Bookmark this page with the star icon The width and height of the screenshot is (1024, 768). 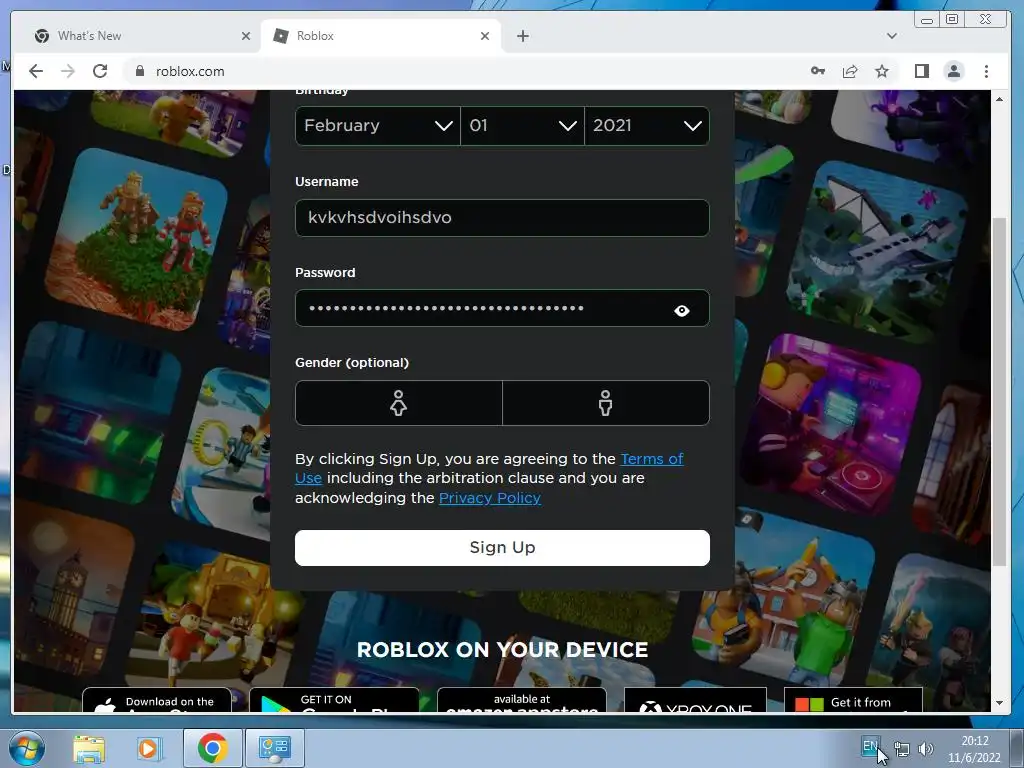882,71
